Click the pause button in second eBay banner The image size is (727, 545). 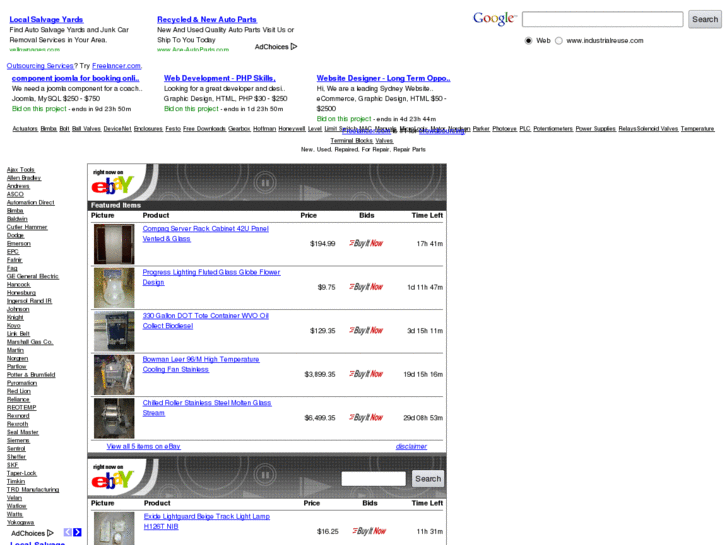265,475
